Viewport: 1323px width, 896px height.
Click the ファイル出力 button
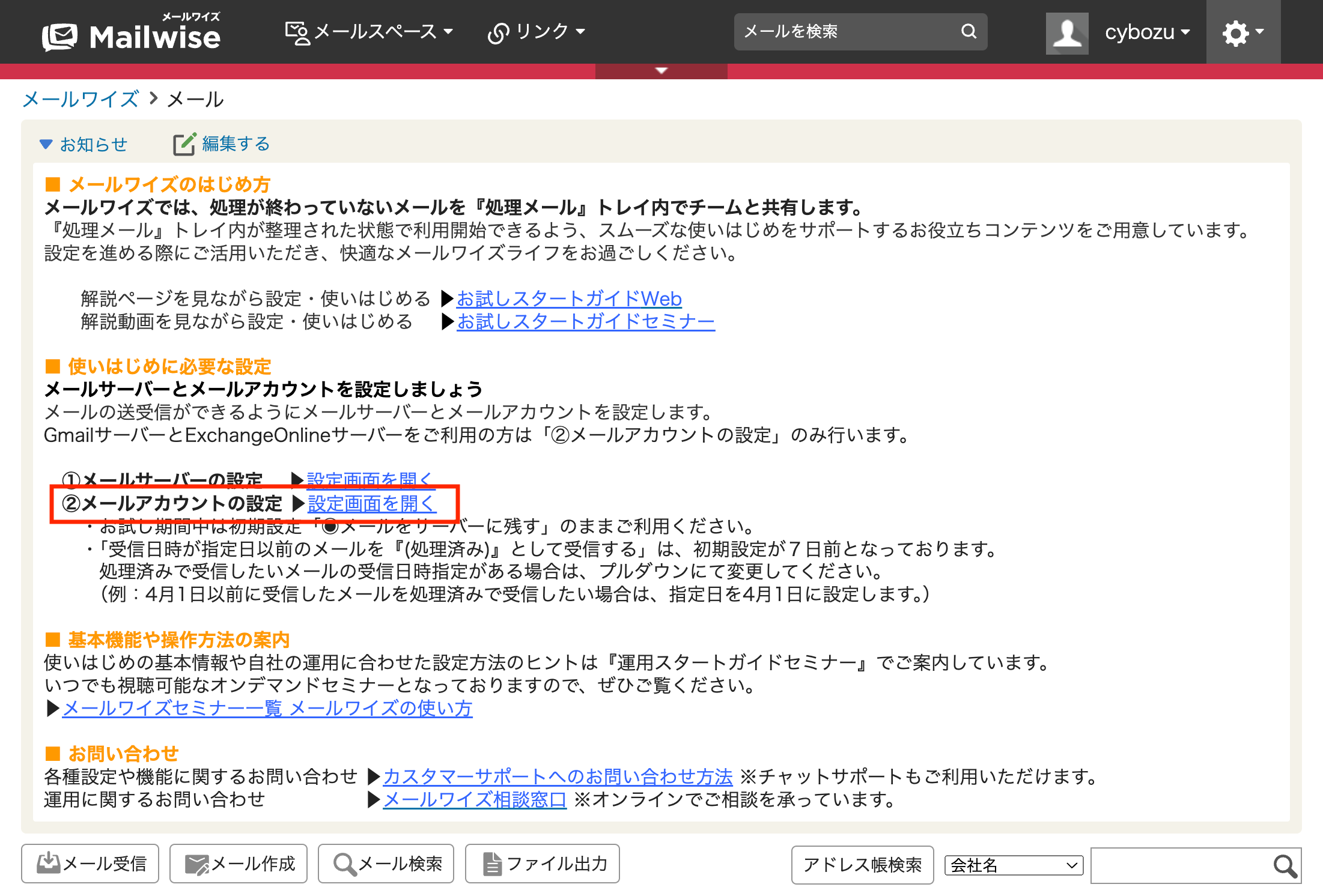tap(543, 864)
